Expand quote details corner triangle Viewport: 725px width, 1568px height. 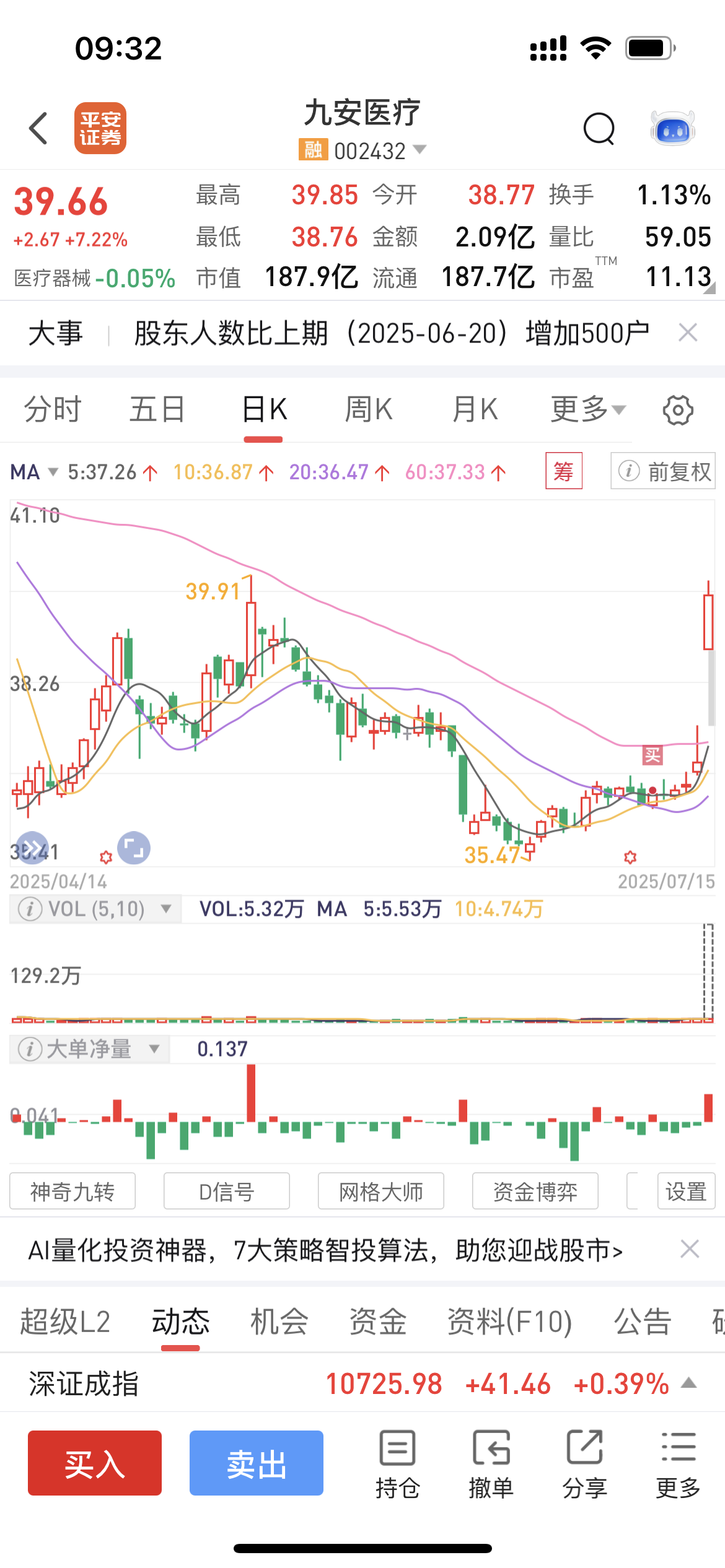[x=710, y=287]
